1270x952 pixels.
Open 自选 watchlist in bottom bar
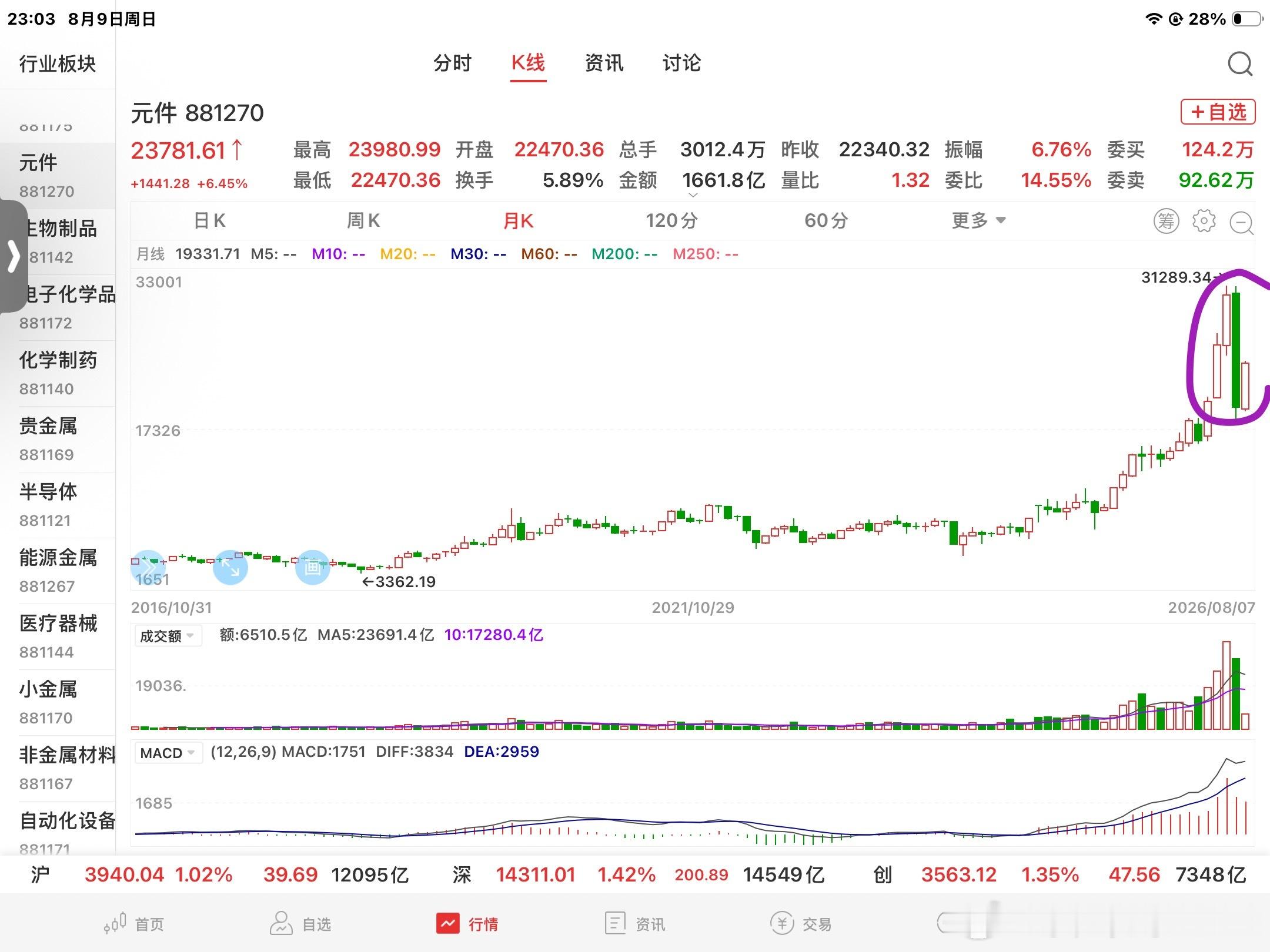point(300,924)
